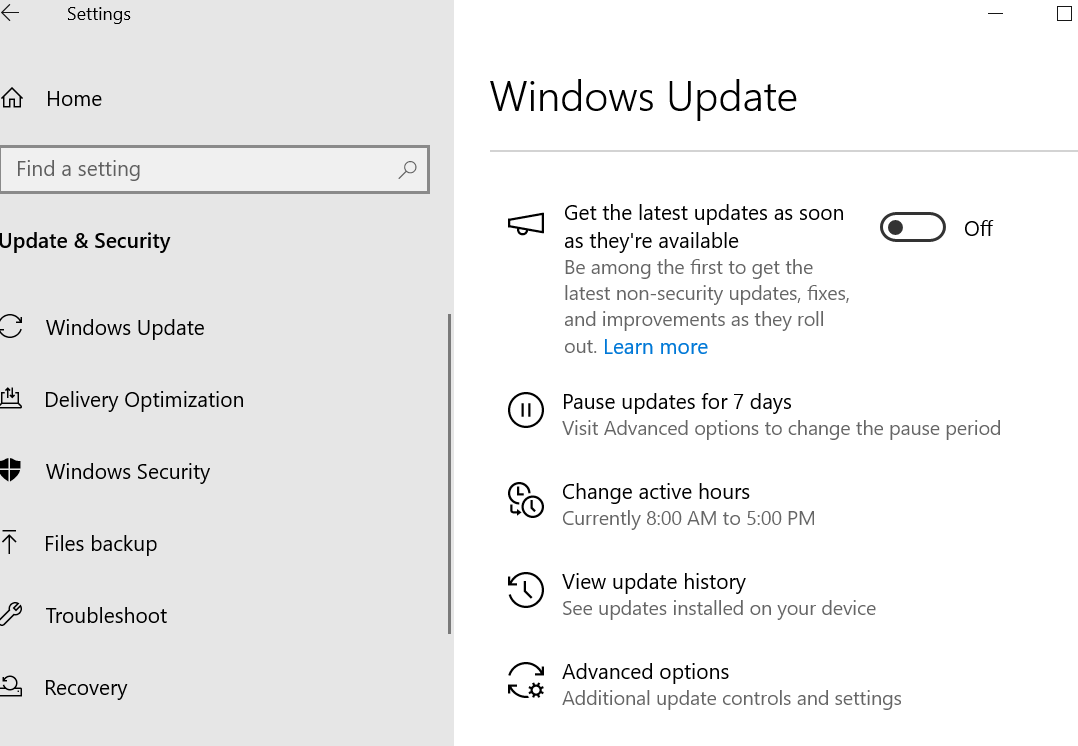Click the Troubleshoot wrench icon

click(x=11, y=614)
